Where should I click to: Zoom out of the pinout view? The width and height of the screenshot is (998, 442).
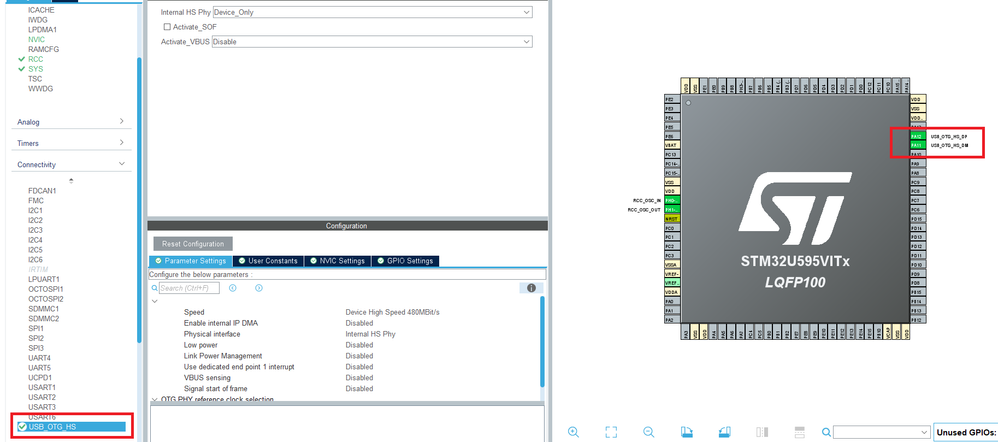pos(649,432)
